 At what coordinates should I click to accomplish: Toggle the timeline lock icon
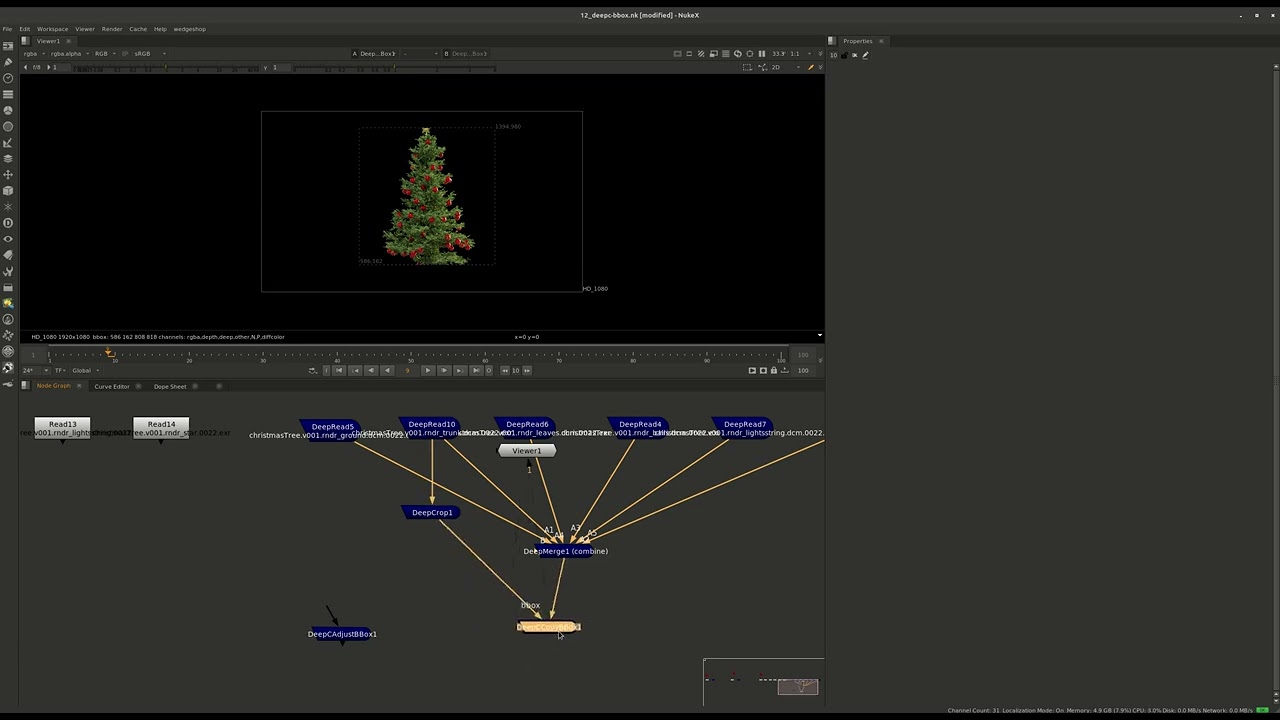[773, 370]
